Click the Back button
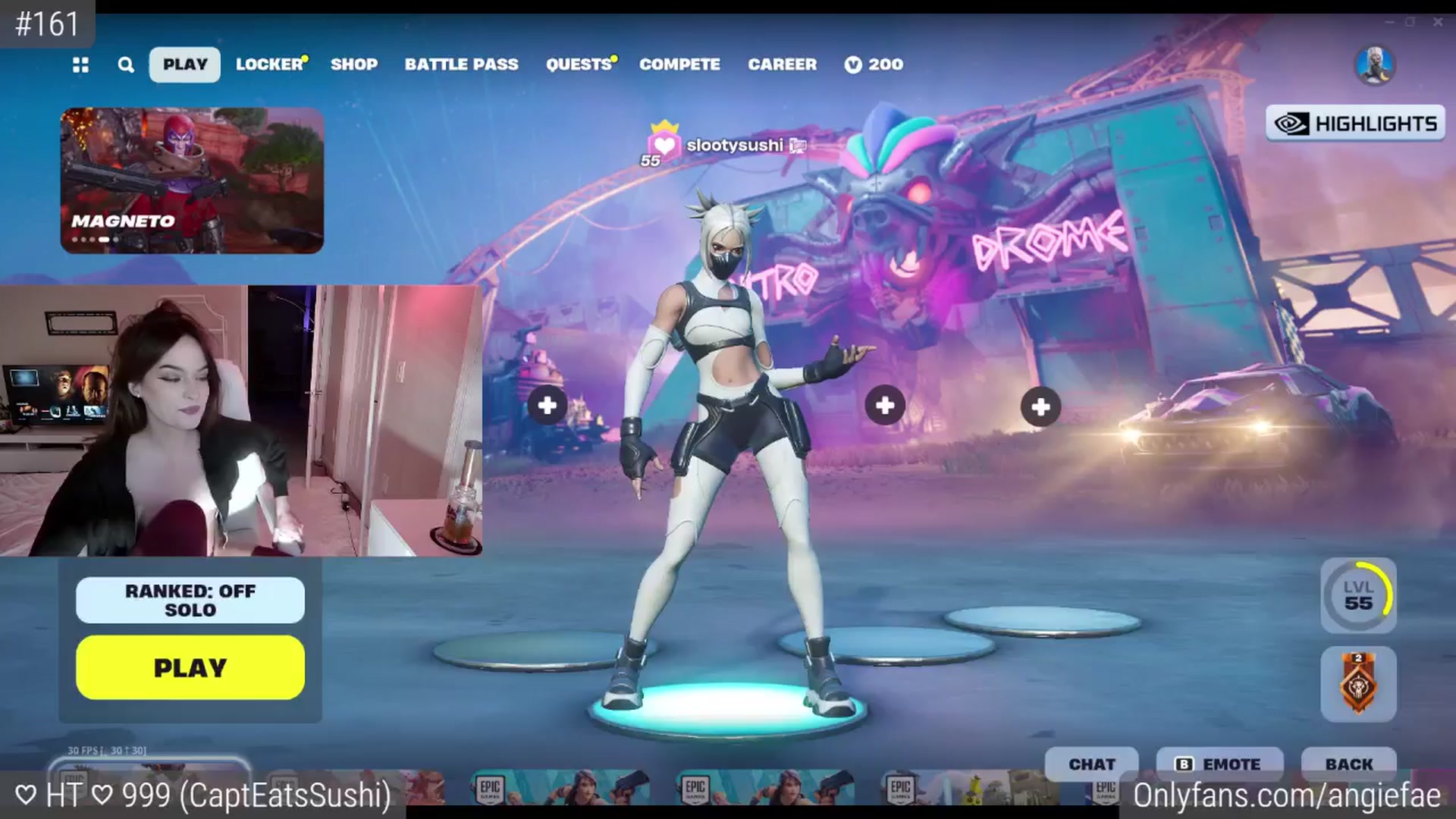 coord(1349,764)
